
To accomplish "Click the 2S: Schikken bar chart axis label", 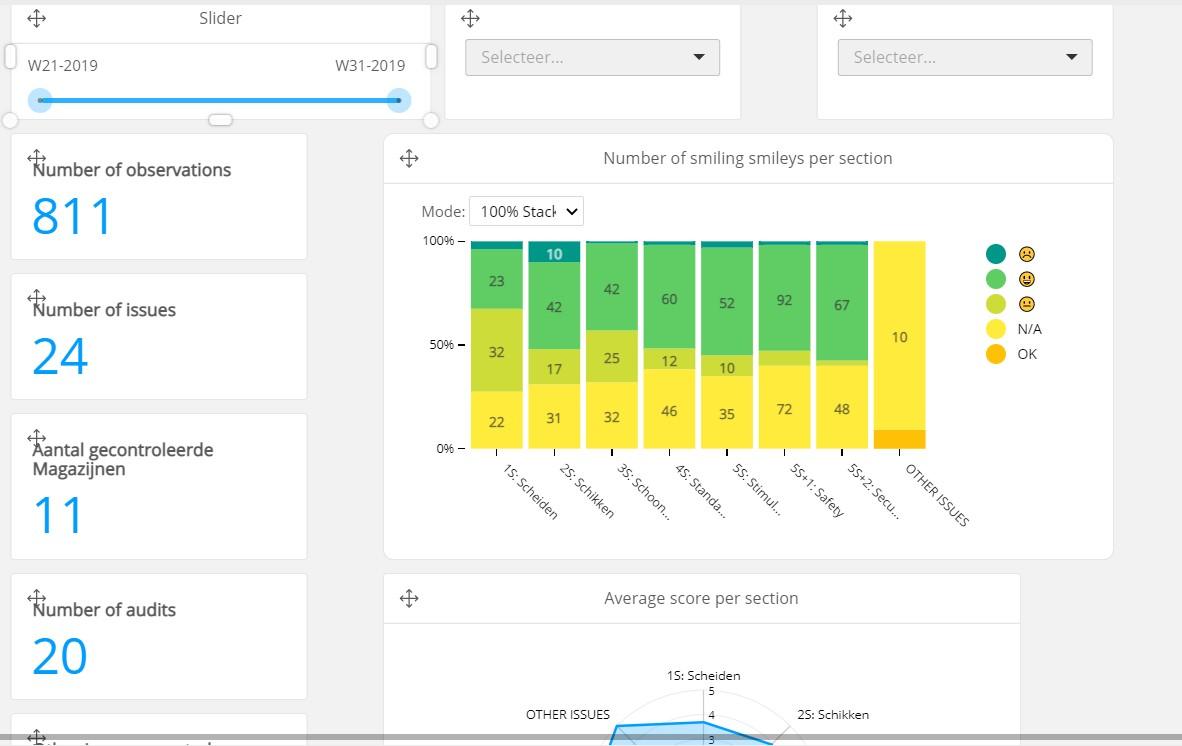I will 586,491.
